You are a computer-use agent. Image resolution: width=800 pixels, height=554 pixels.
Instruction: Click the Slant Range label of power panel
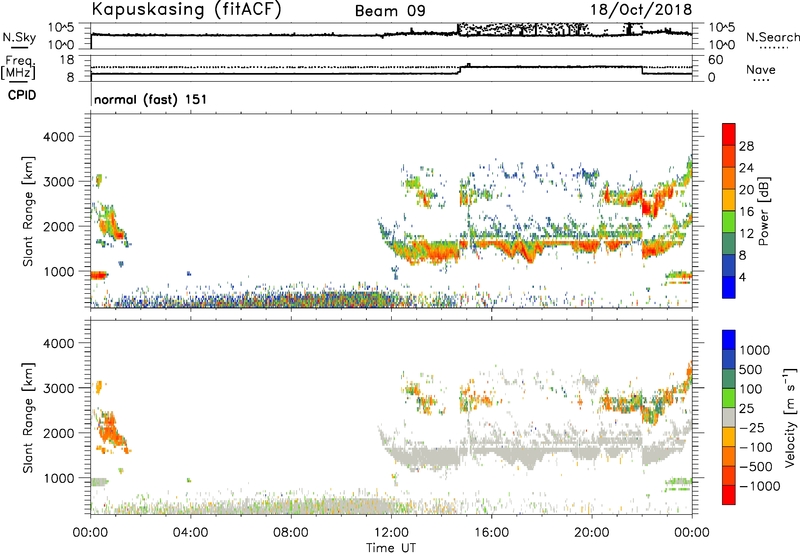pos(28,211)
